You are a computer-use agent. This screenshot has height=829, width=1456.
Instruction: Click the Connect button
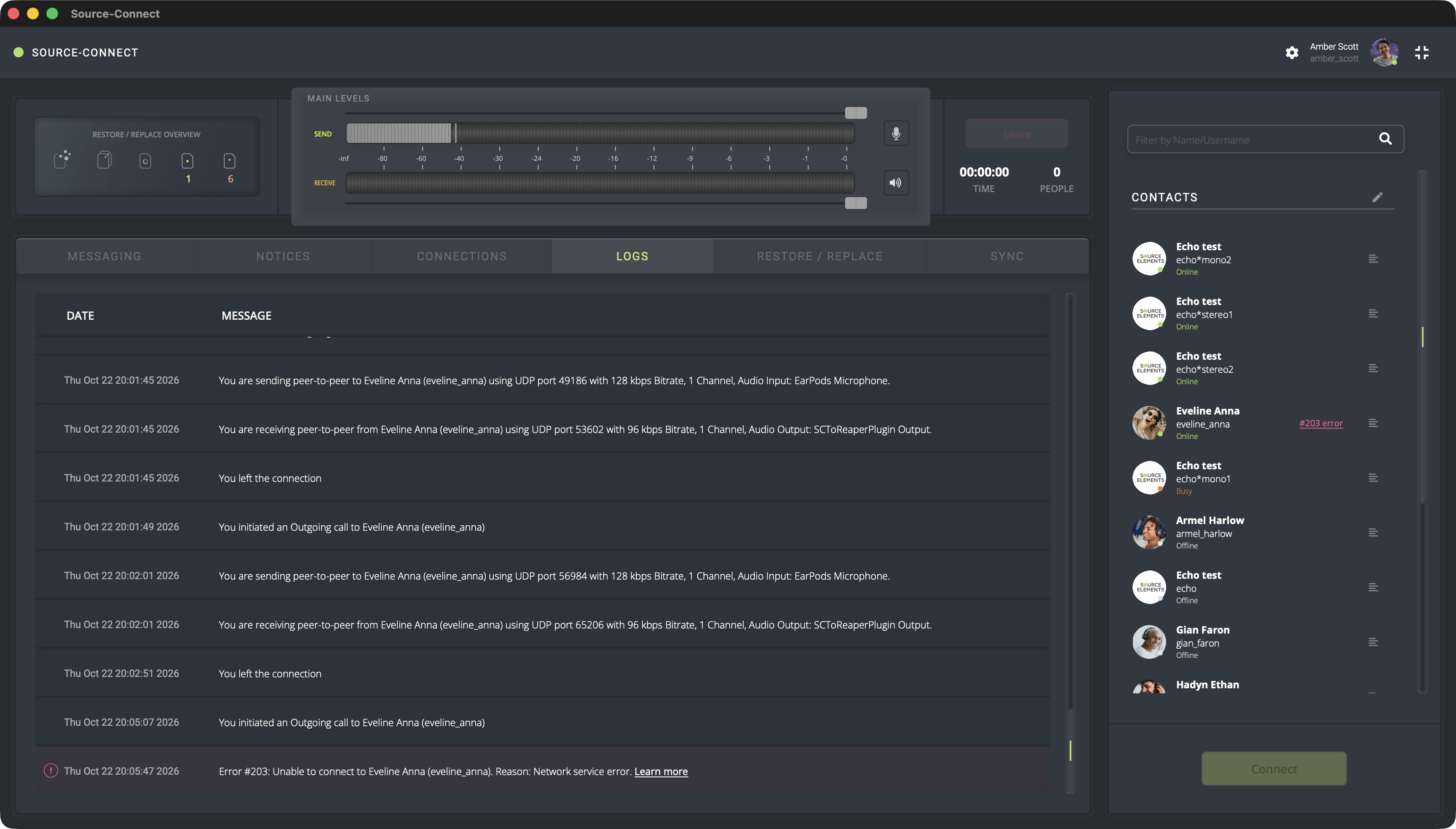(1274, 769)
